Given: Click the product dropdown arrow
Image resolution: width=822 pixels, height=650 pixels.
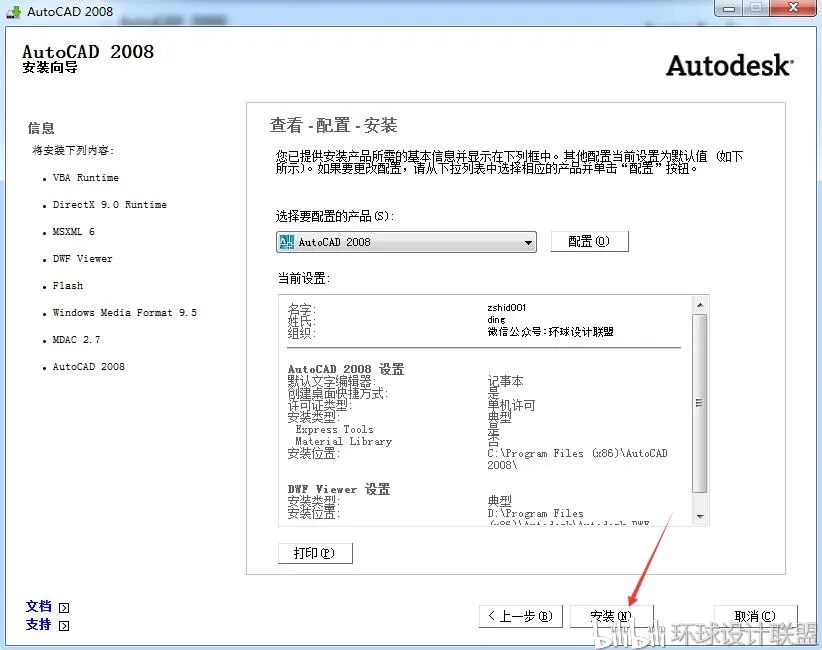Looking at the screenshot, I should (x=528, y=242).
